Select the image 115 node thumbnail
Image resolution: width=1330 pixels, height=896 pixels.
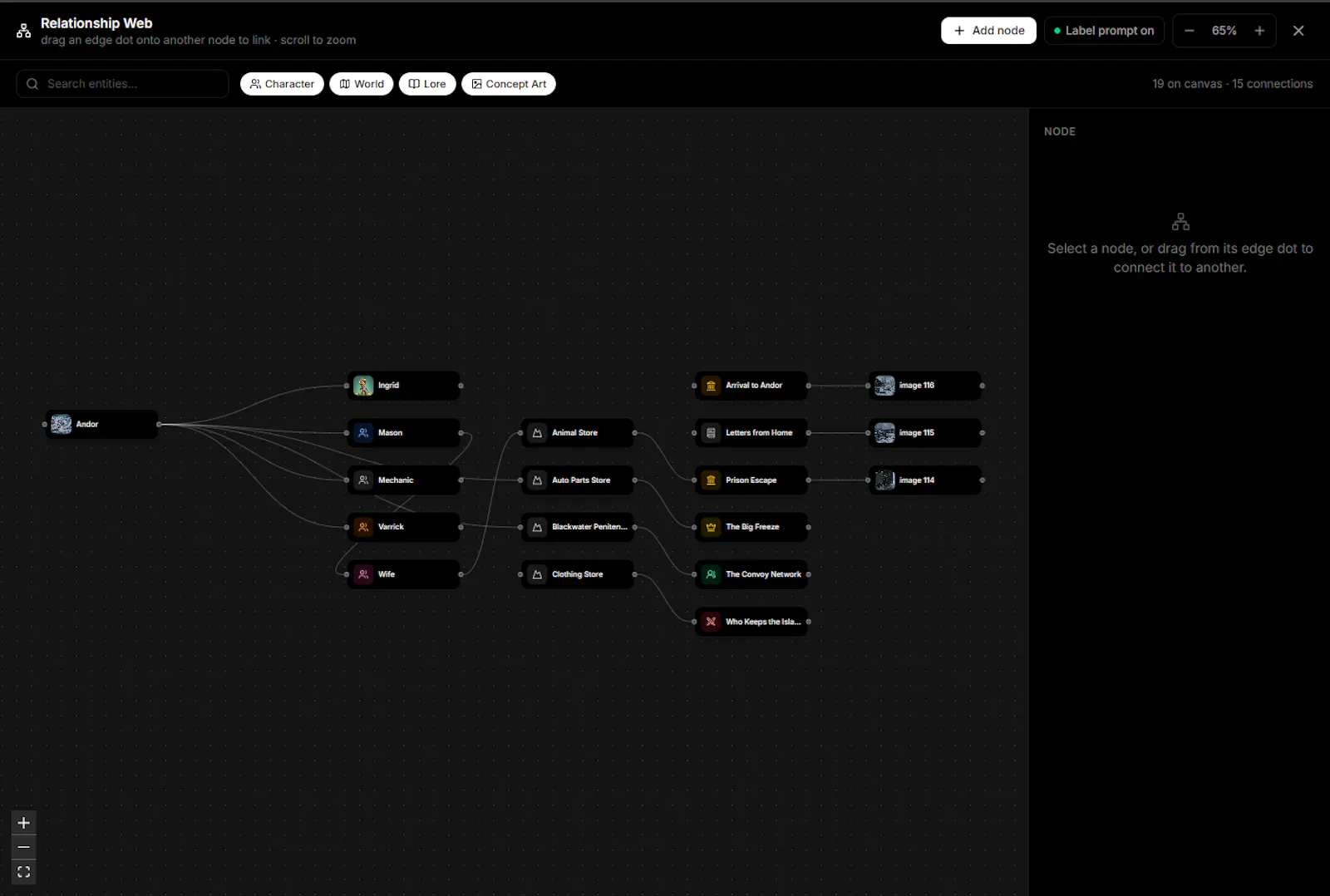[x=885, y=433]
